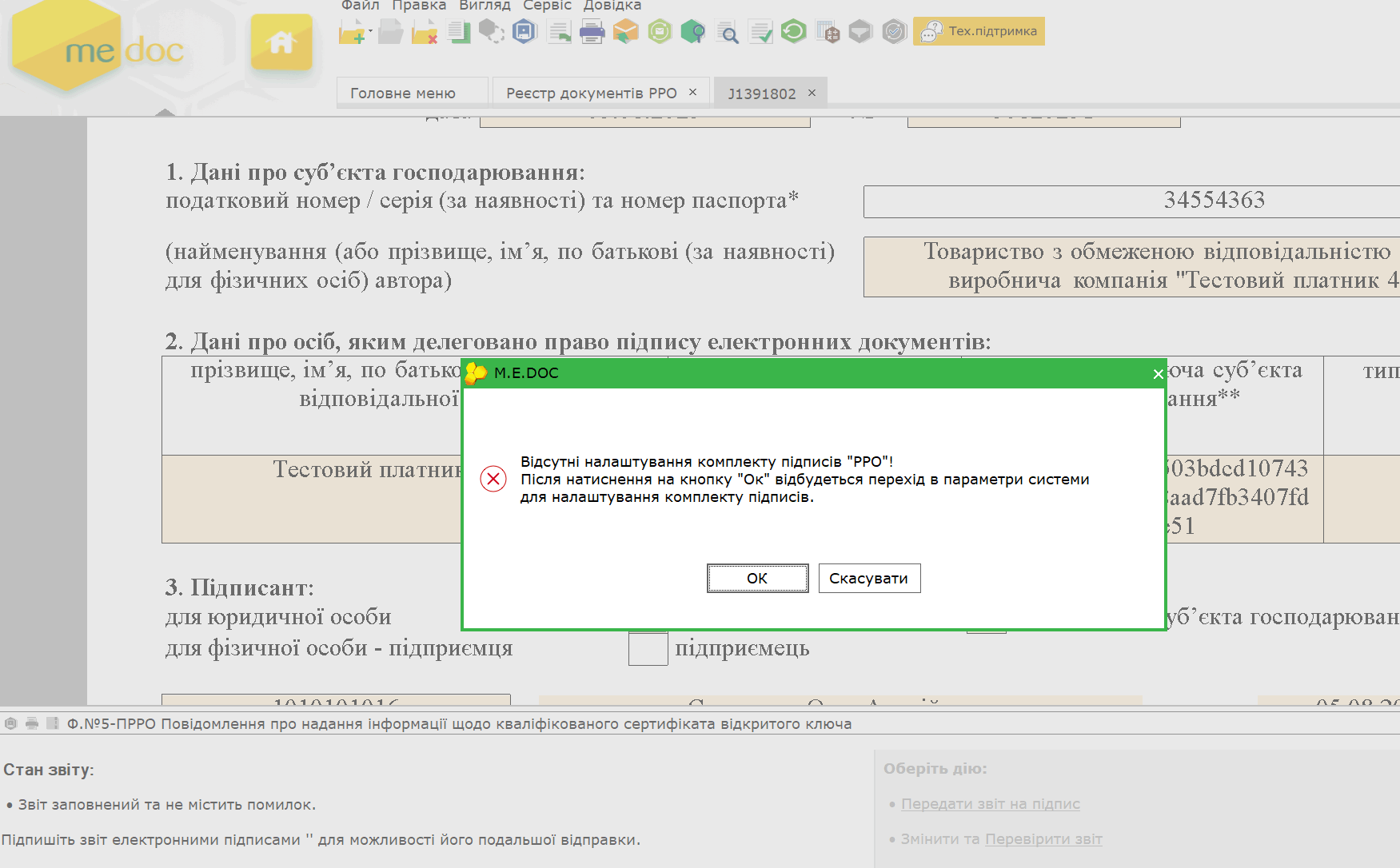Click the tax number field 34554363
This screenshot has width=1400, height=868.
[1131, 201]
